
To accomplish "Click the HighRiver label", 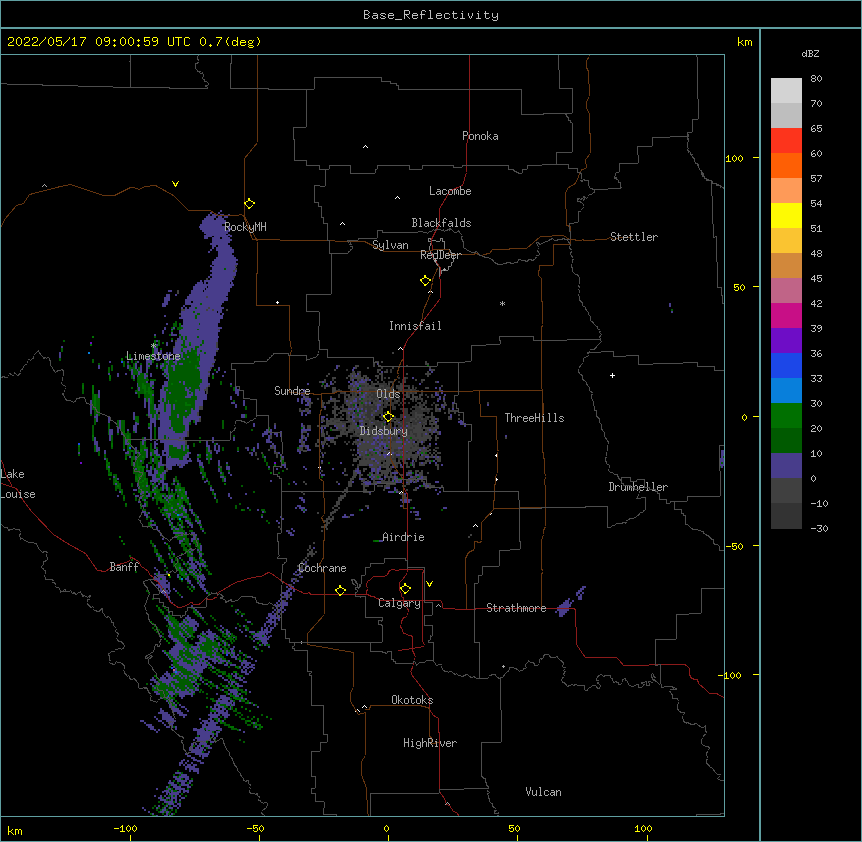I will [430, 743].
